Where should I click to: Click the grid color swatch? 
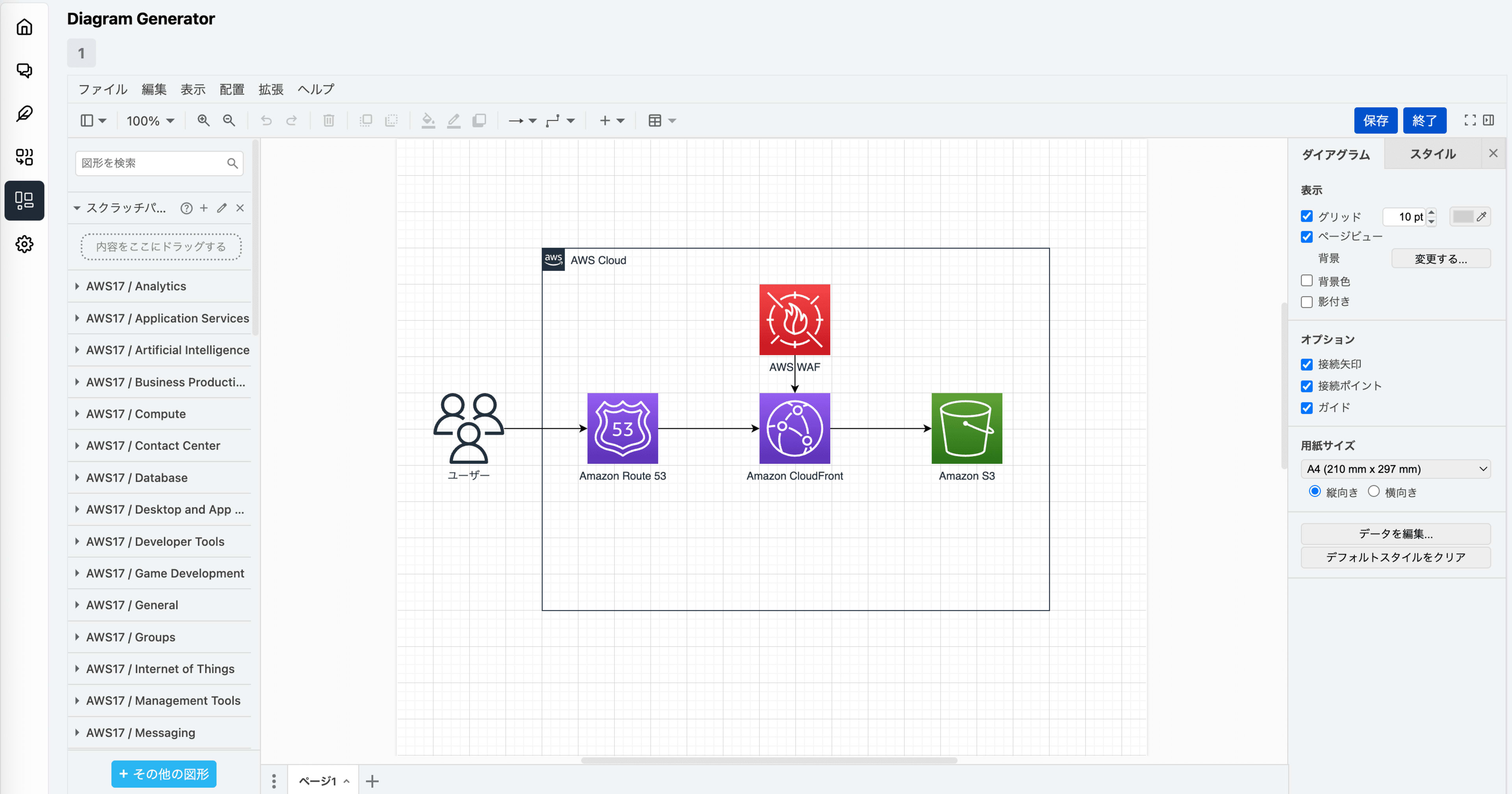(x=1463, y=217)
